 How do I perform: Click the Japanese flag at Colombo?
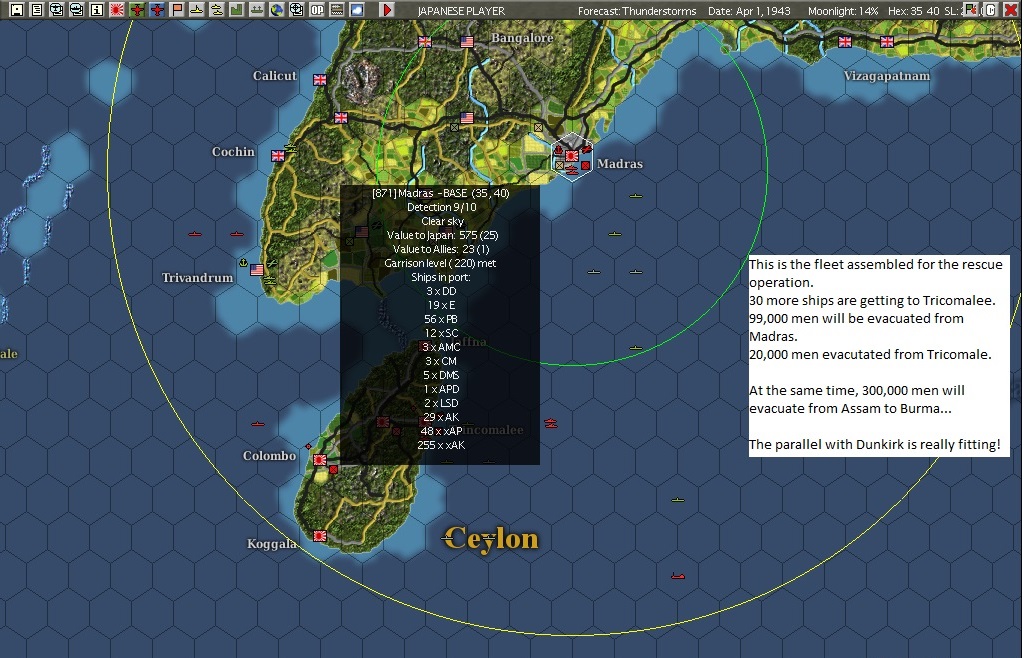point(319,460)
